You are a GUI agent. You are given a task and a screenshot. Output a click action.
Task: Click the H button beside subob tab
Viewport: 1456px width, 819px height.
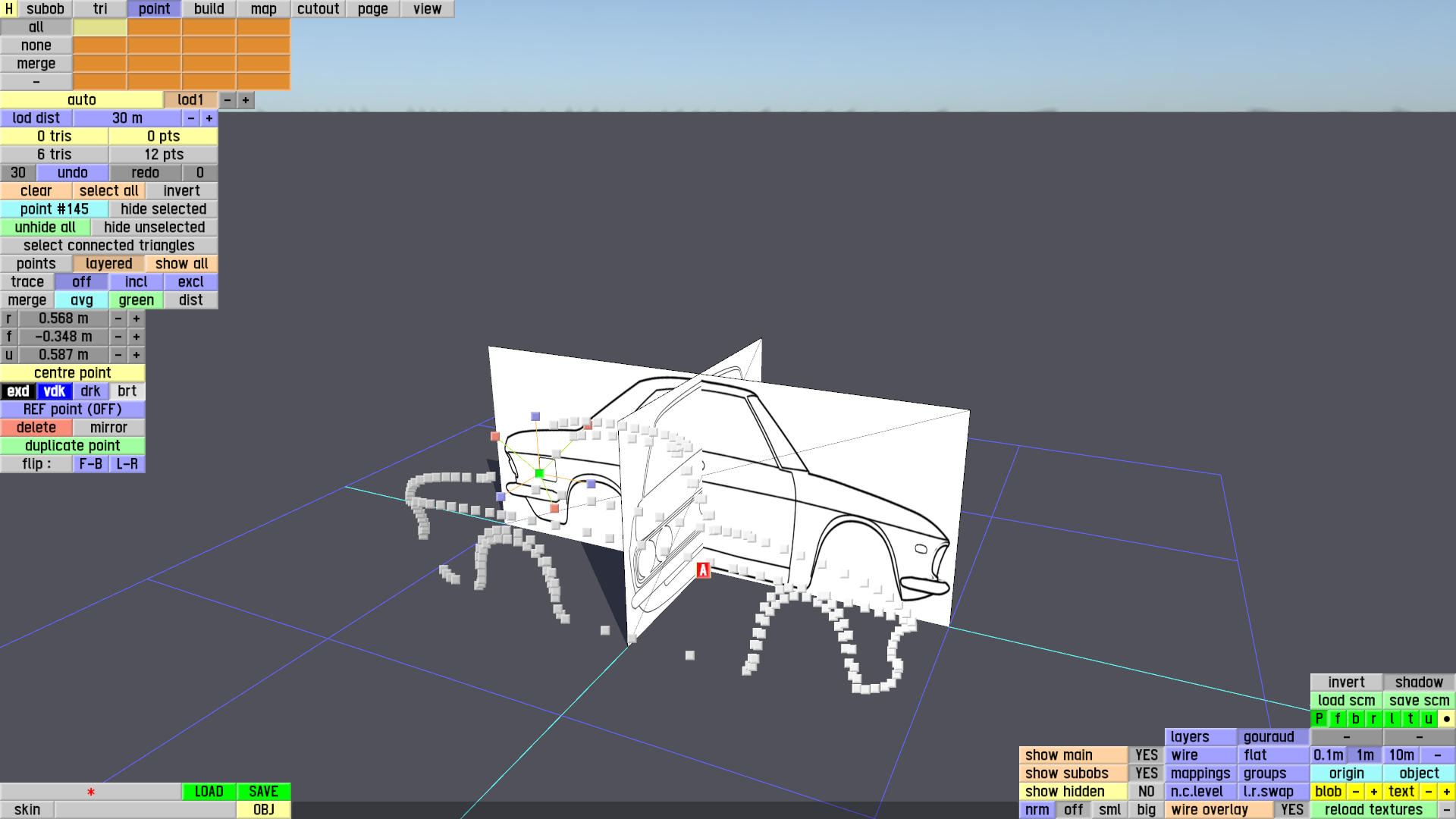click(x=8, y=9)
